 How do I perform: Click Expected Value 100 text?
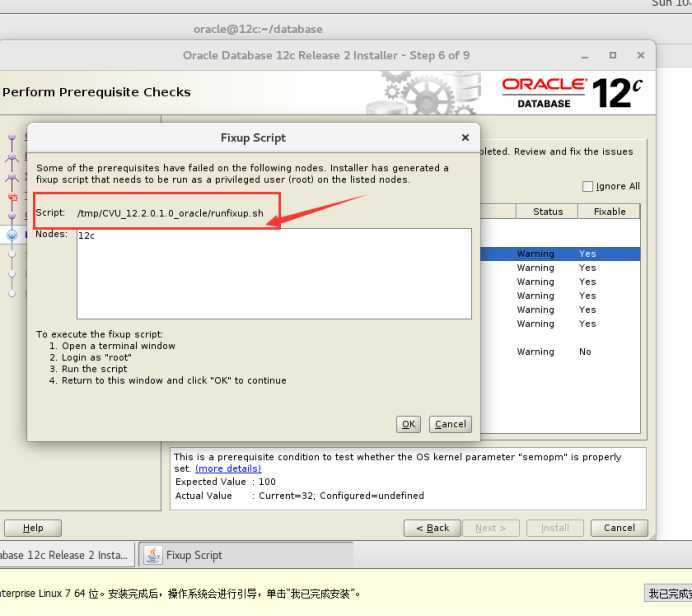pos(226,481)
